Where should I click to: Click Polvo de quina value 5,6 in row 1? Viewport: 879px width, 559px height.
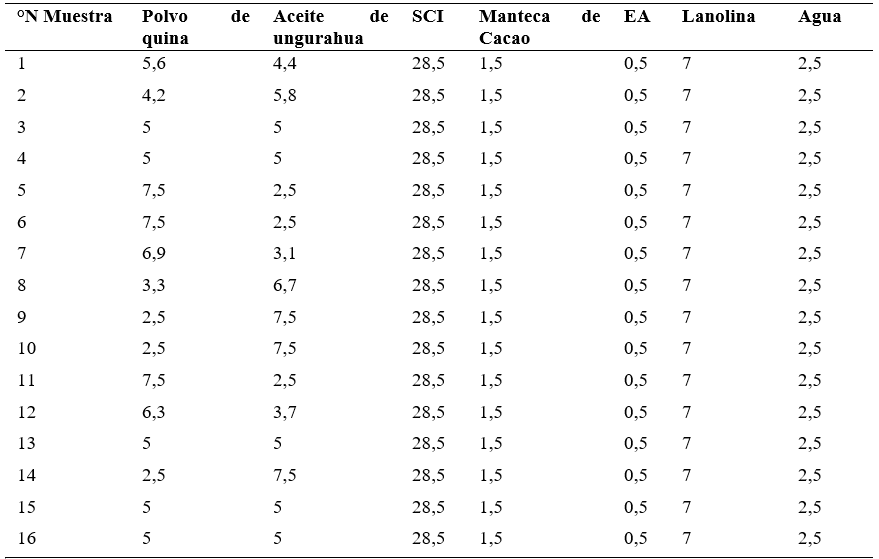pyautogui.click(x=154, y=63)
